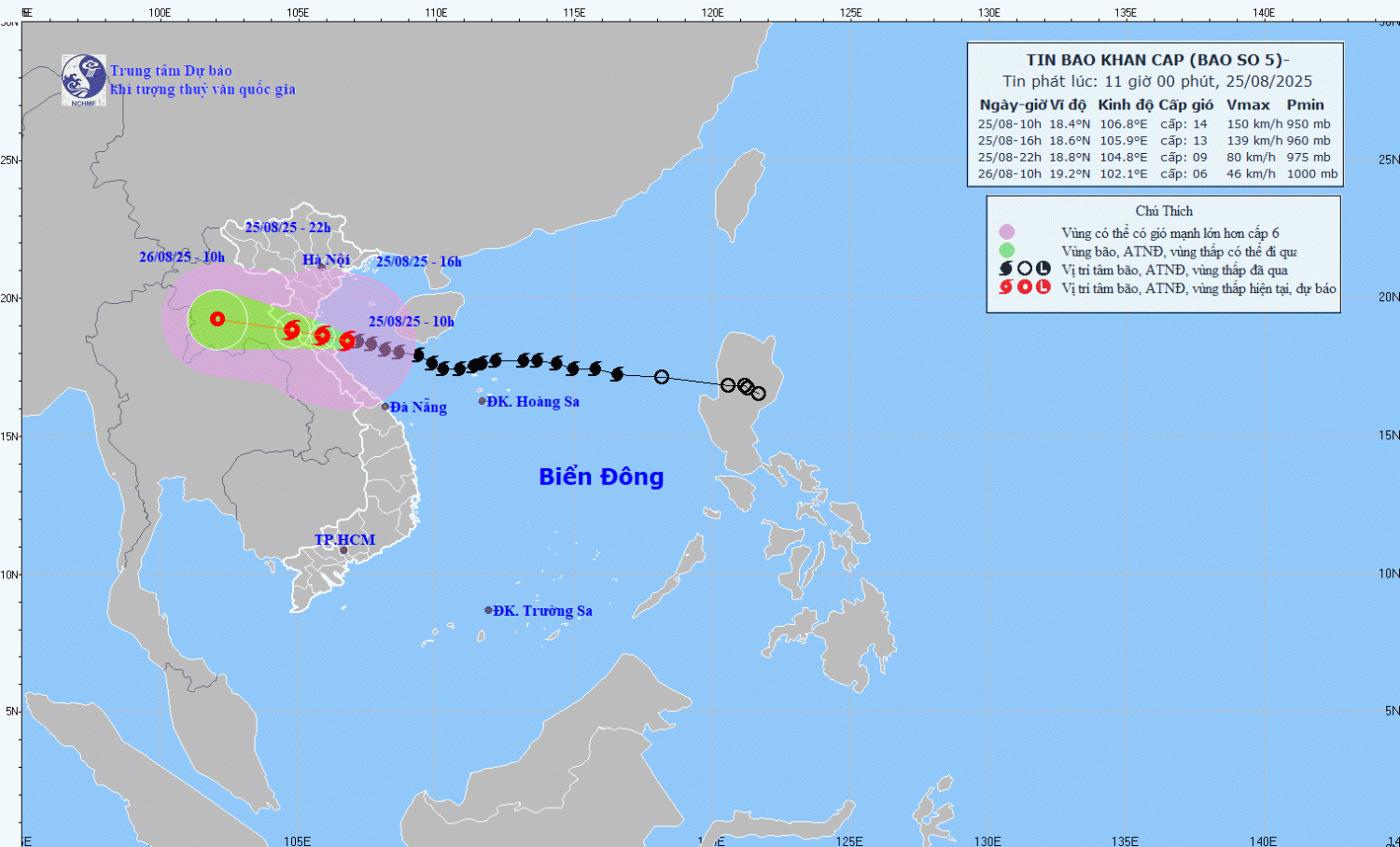
Task: Select the Hà Nội city dot
Action: [321, 267]
